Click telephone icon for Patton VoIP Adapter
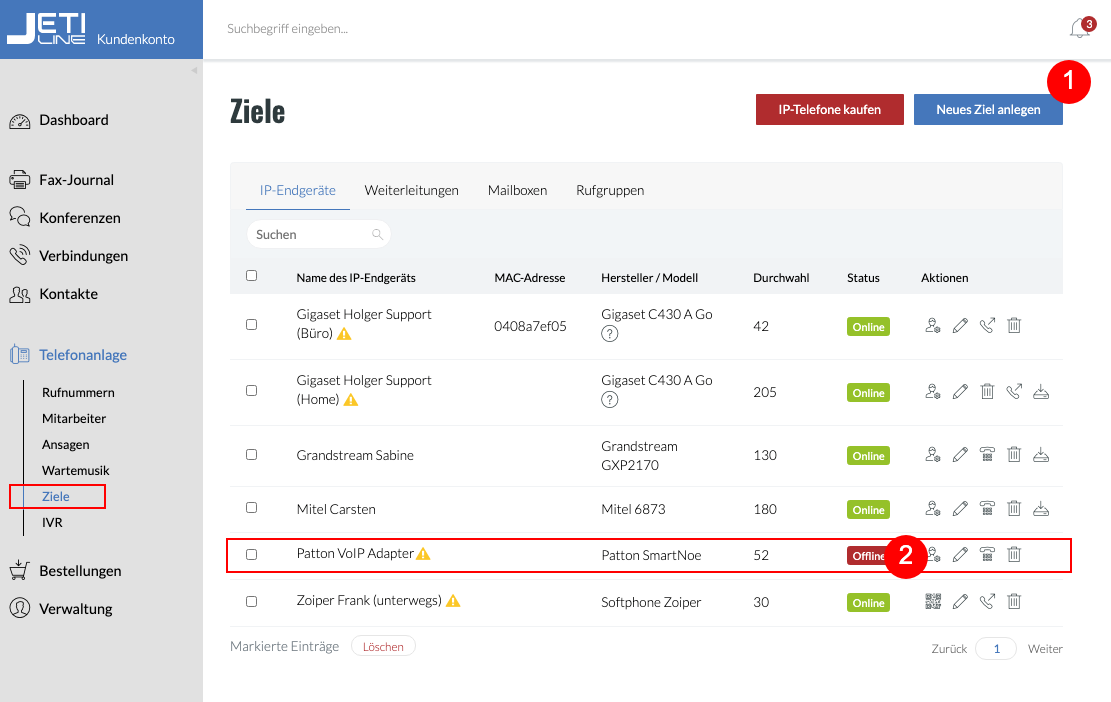This screenshot has width=1111, height=702. 987,554
